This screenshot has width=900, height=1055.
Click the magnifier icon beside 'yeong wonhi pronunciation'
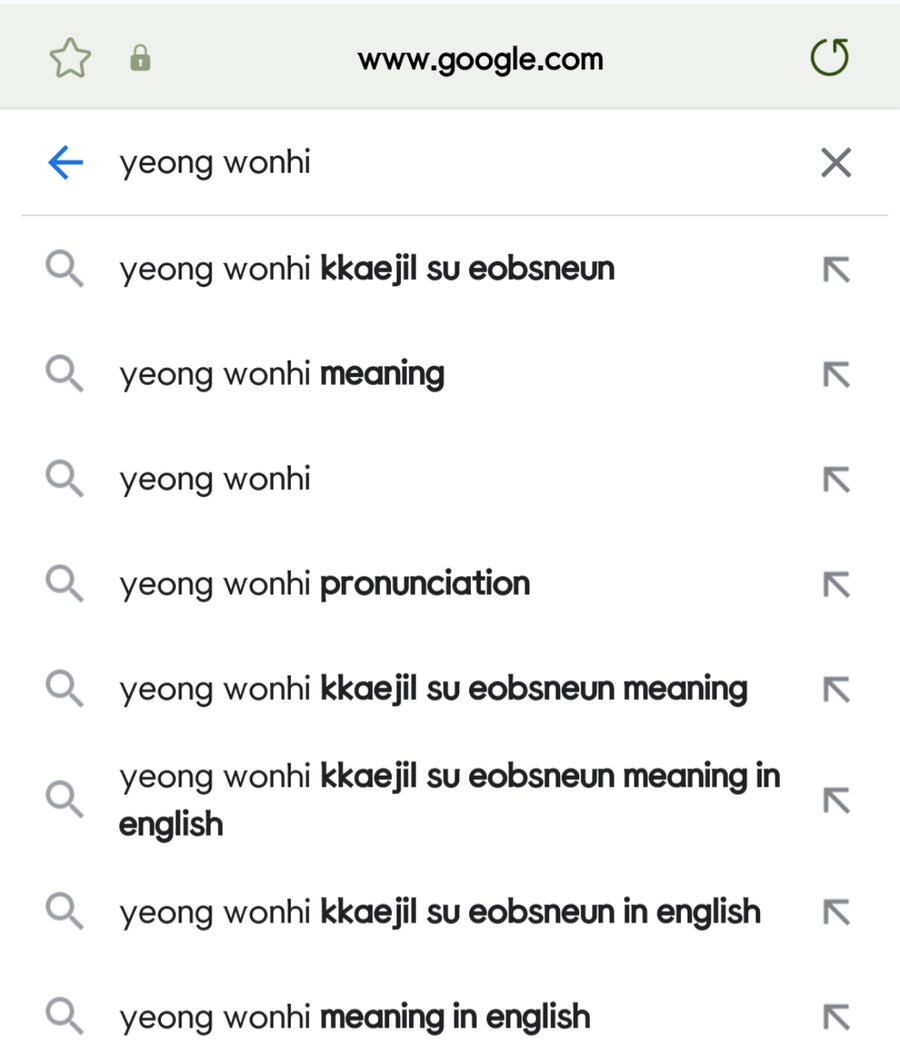tap(64, 584)
